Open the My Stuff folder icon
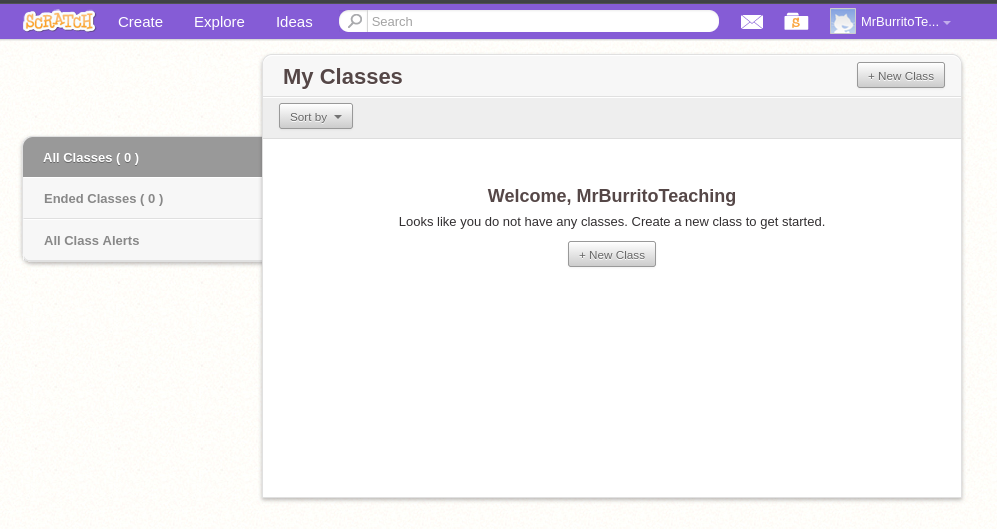The width and height of the screenshot is (997, 529). point(796,22)
